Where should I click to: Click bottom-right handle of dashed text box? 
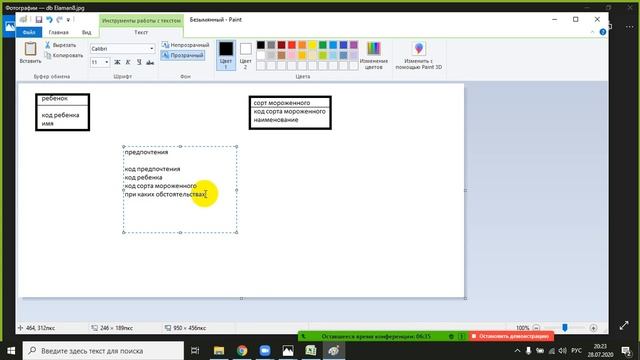click(x=237, y=233)
